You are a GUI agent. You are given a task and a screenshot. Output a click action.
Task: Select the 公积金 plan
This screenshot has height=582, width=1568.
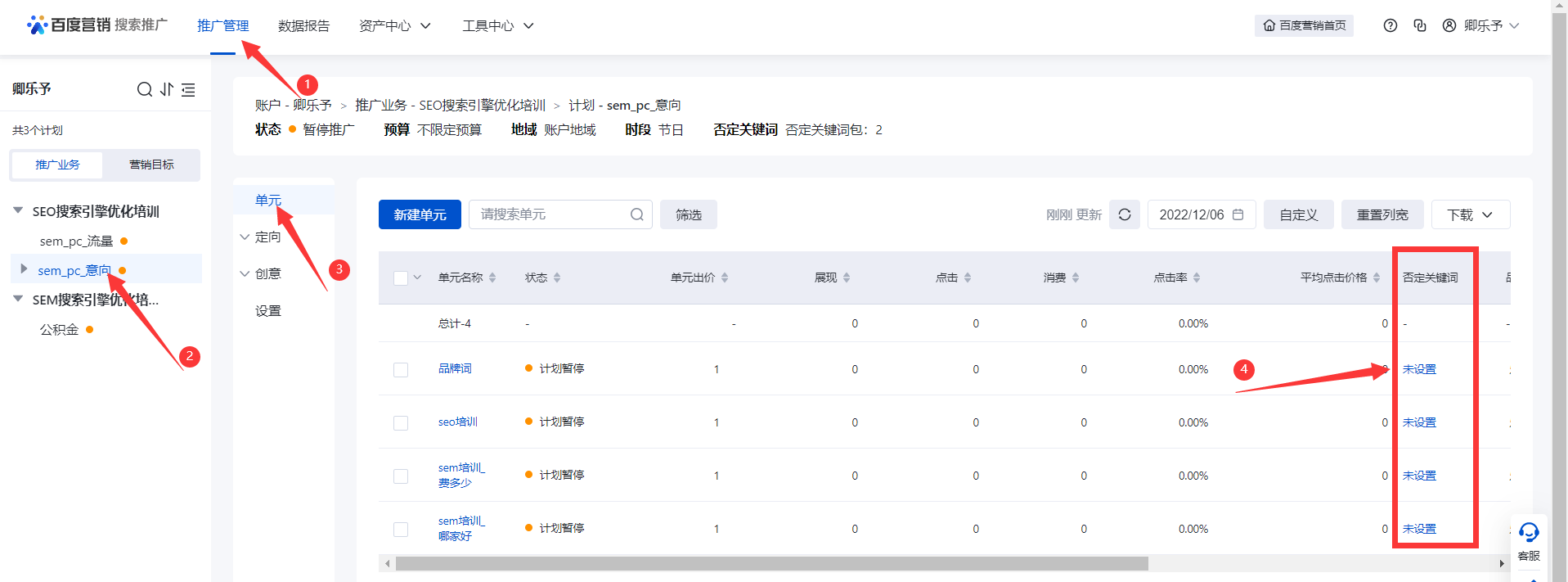coord(59,329)
